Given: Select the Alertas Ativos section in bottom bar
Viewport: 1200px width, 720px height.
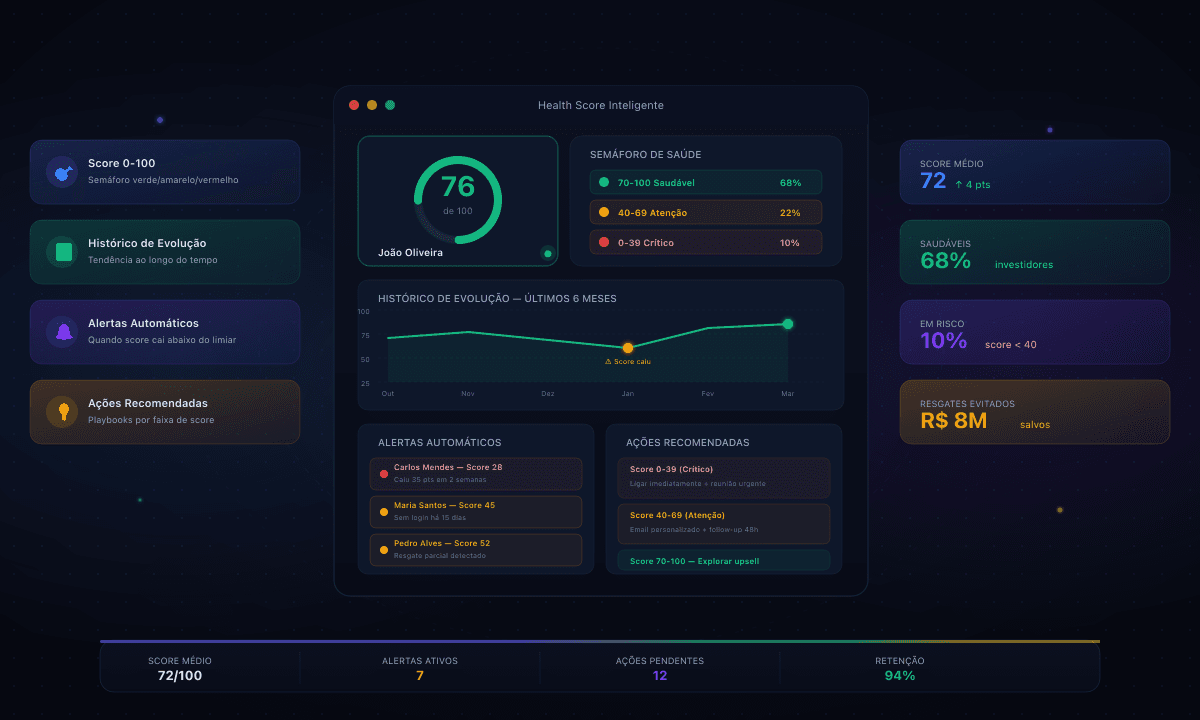Looking at the screenshot, I should pos(420,667).
